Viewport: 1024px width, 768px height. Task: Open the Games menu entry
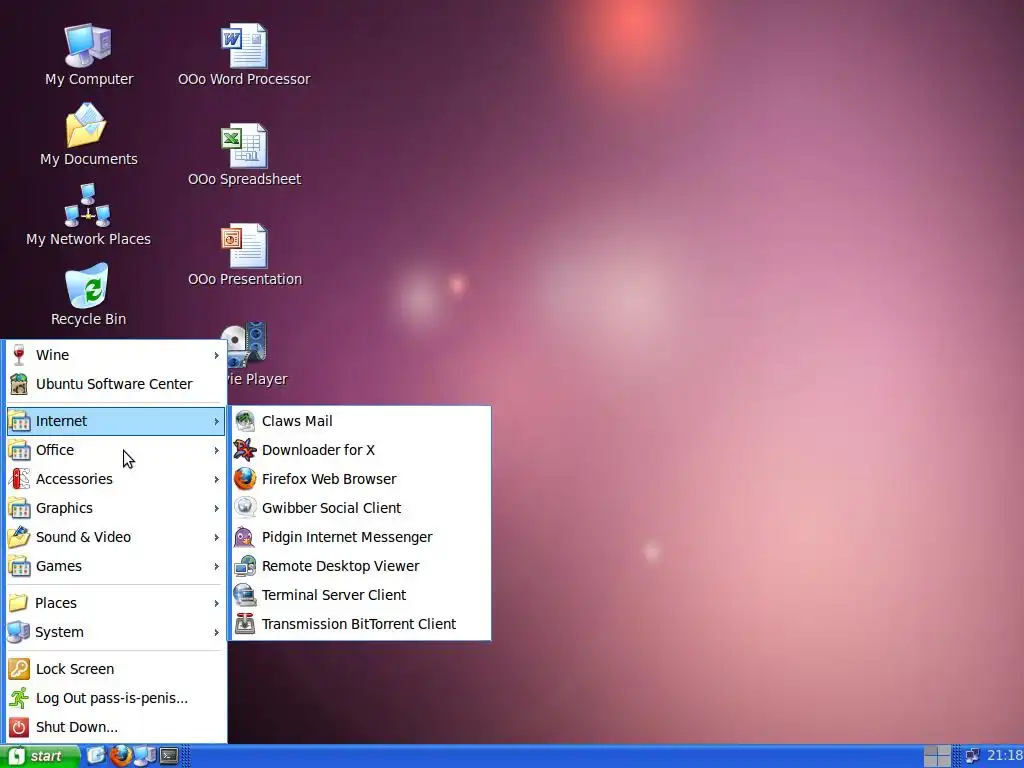coord(116,566)
